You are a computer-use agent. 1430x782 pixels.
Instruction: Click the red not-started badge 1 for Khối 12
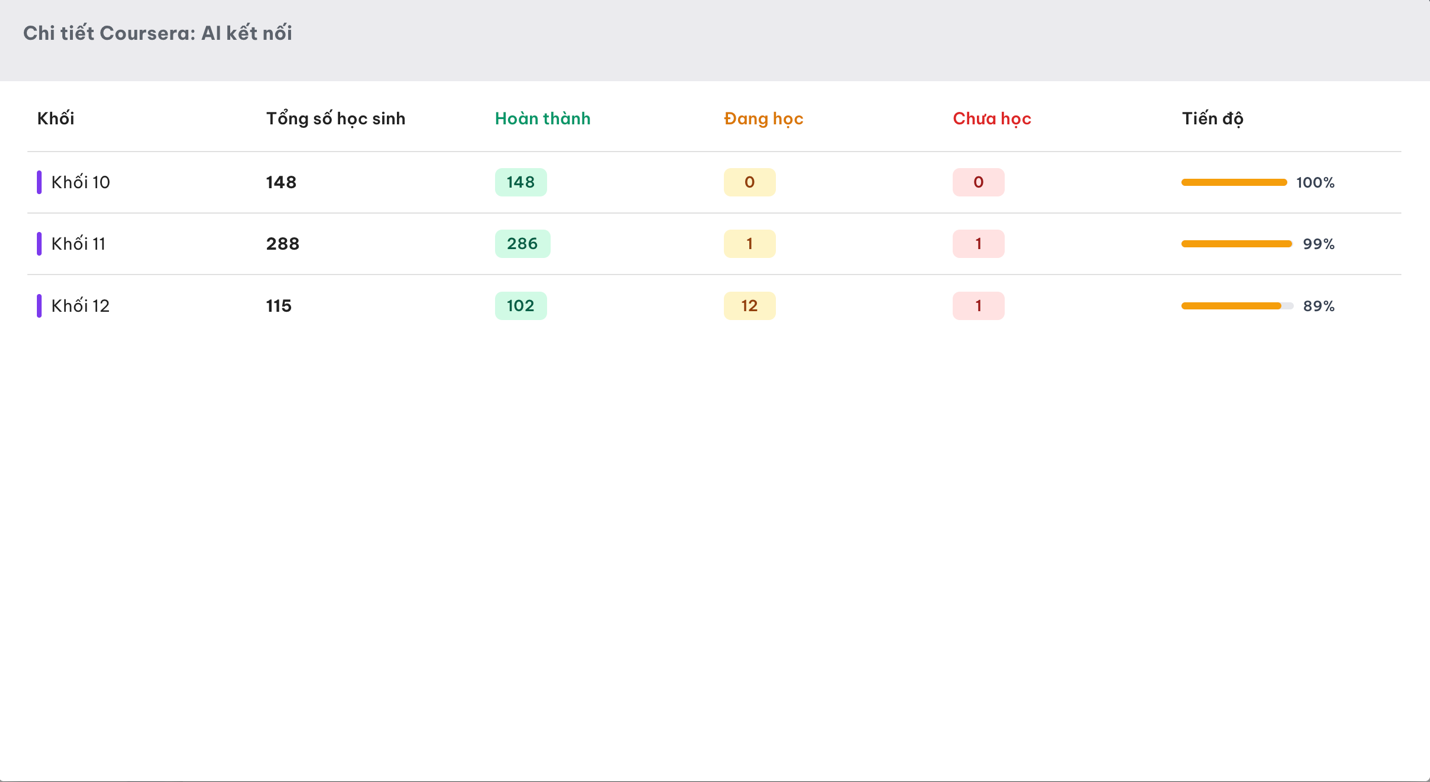click(x=979, y=306)
